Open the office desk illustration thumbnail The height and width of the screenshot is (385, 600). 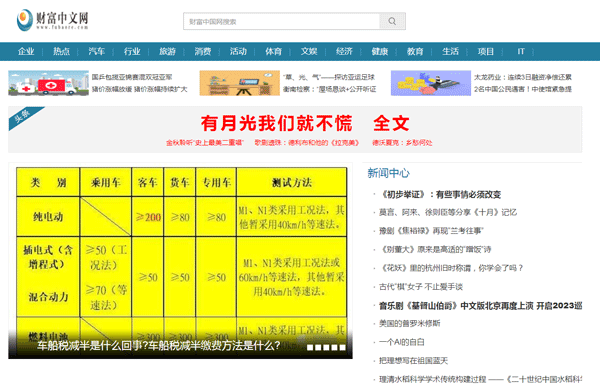click(x=240, y=83)
